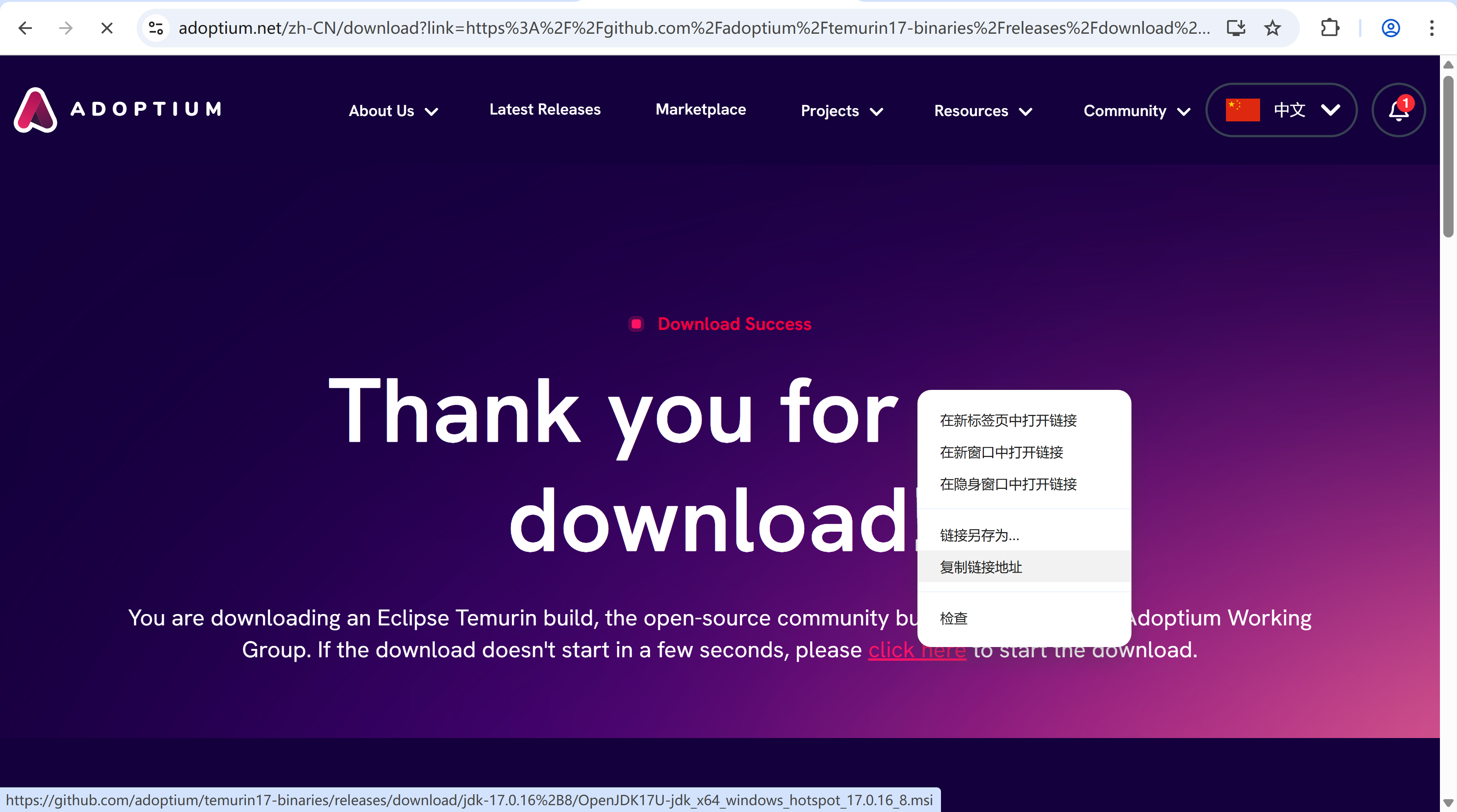Go back to the previous page
This screenshot has height=812, width=1457.
pyautogui.click(x=25, y=28)
